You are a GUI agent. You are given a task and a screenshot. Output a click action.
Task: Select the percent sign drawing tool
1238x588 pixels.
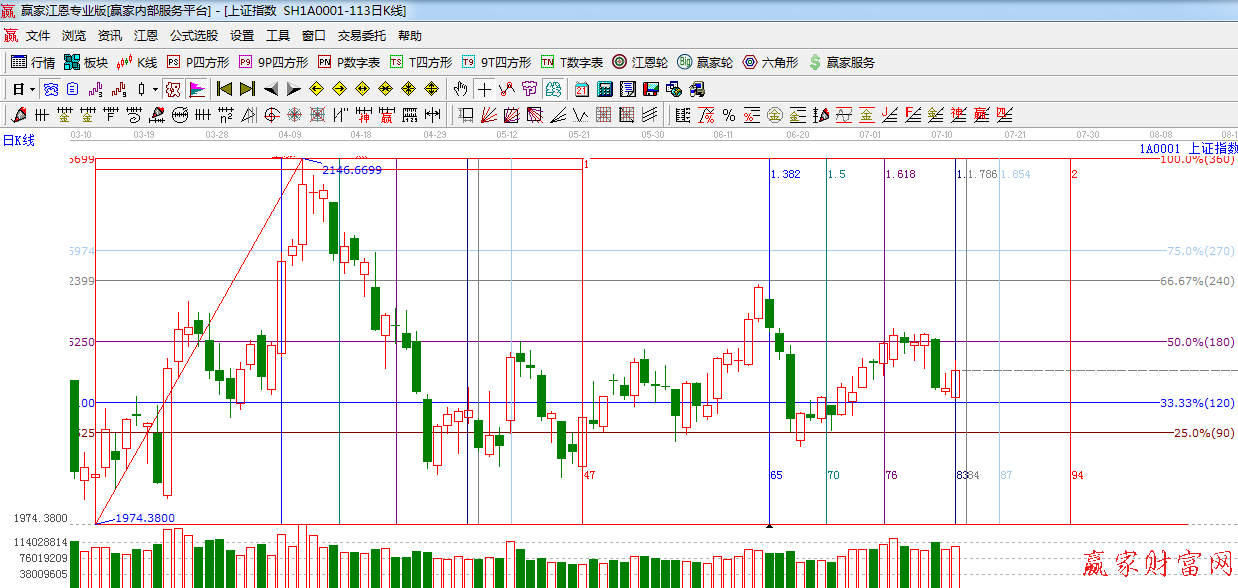[729, 115]
